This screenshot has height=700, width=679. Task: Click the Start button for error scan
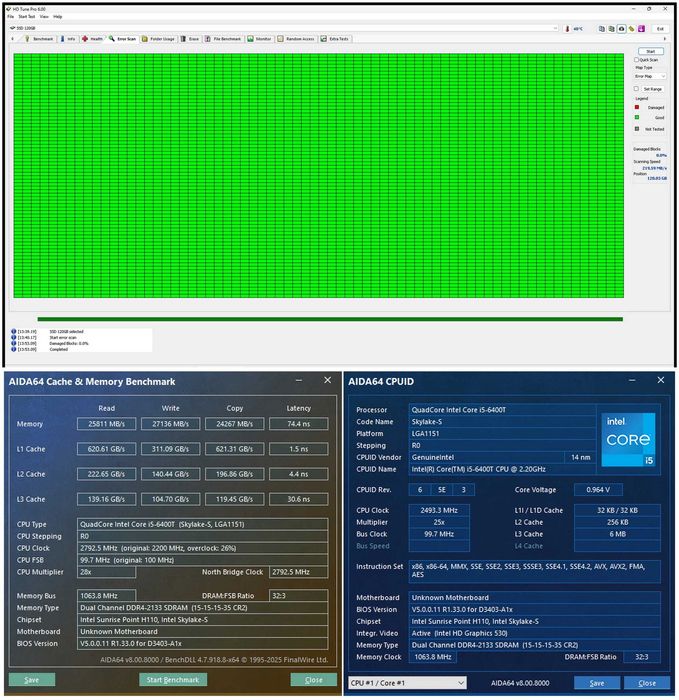[651, 51]
